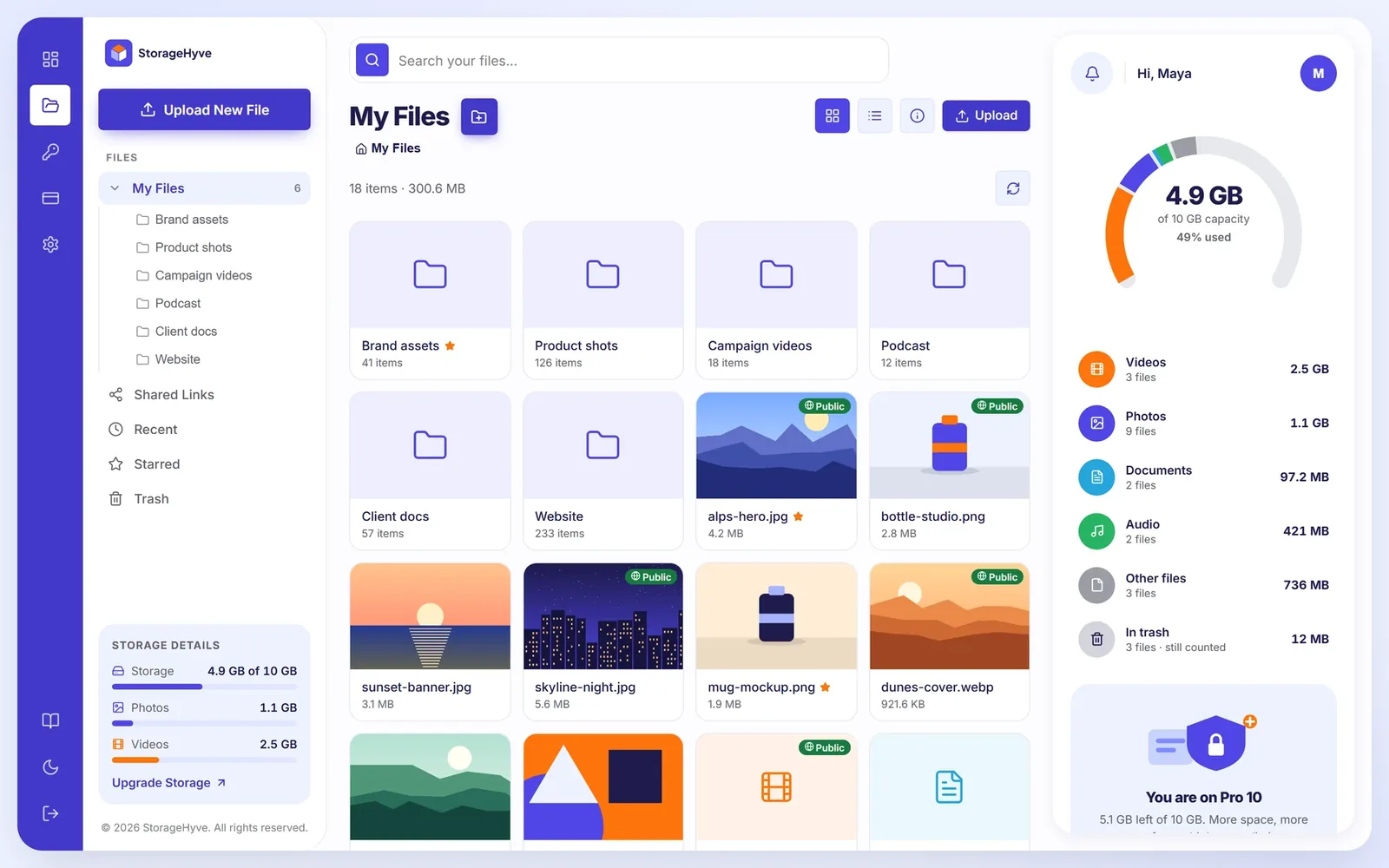This screenshot has height=868, width=1389.
Task: Open Maya's profile avatar
Action: tap(1318, 74)
